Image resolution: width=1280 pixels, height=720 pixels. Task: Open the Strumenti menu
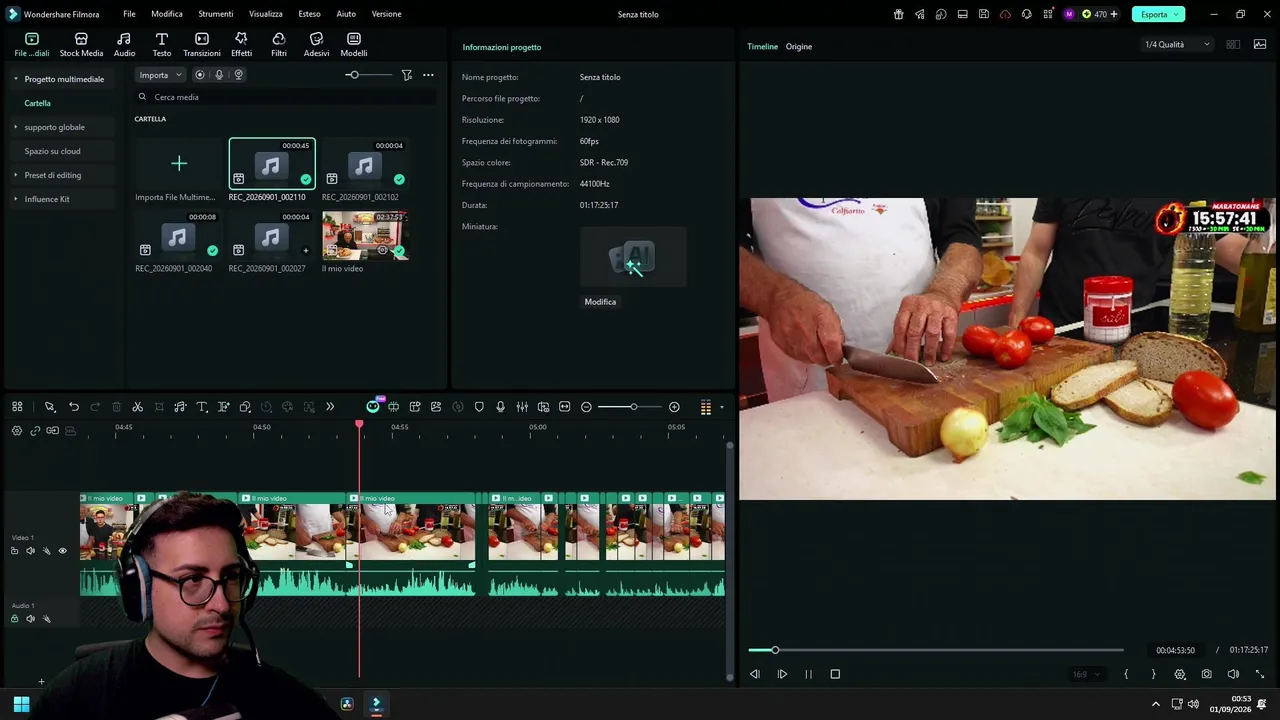215,14
